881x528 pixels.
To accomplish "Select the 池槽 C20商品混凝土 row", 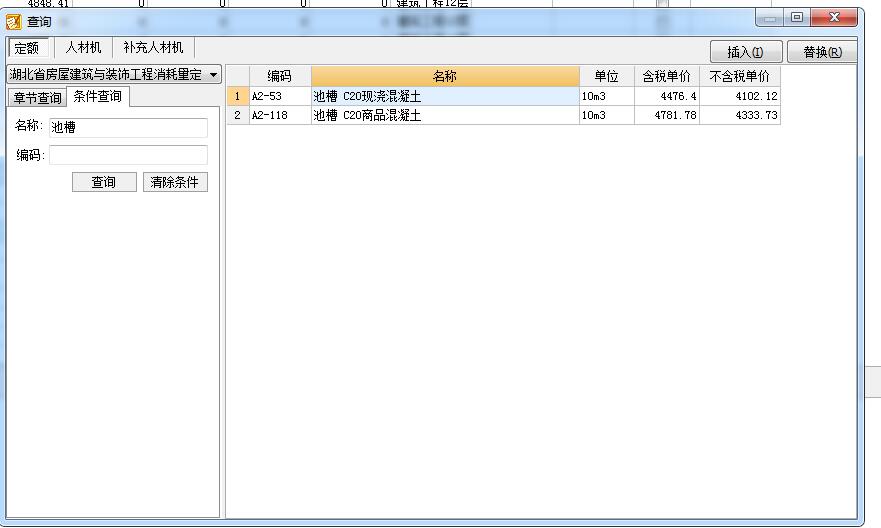I will [445, 115].
